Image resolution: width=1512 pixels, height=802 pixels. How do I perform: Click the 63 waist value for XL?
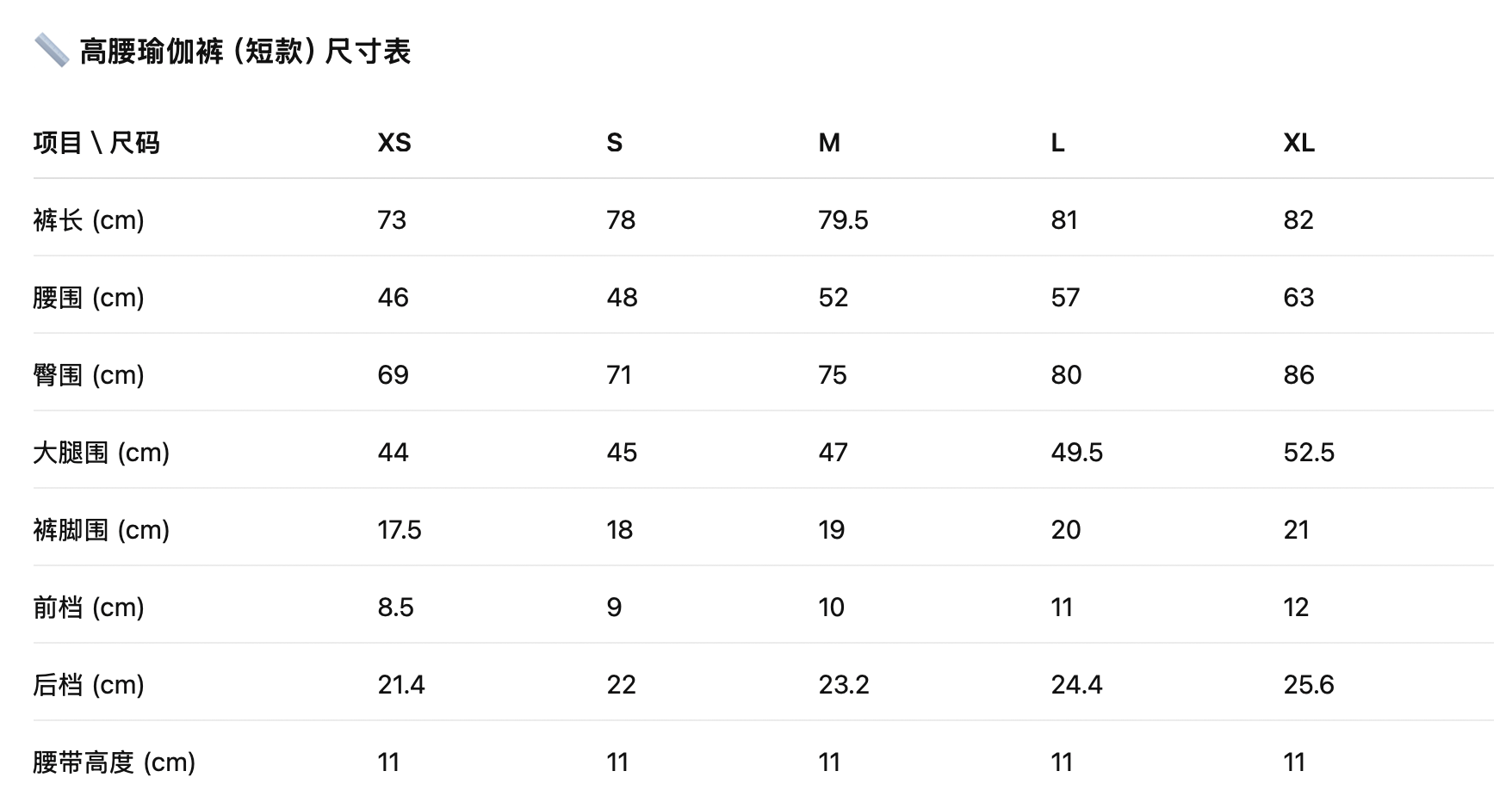(x=1298, y=298)
